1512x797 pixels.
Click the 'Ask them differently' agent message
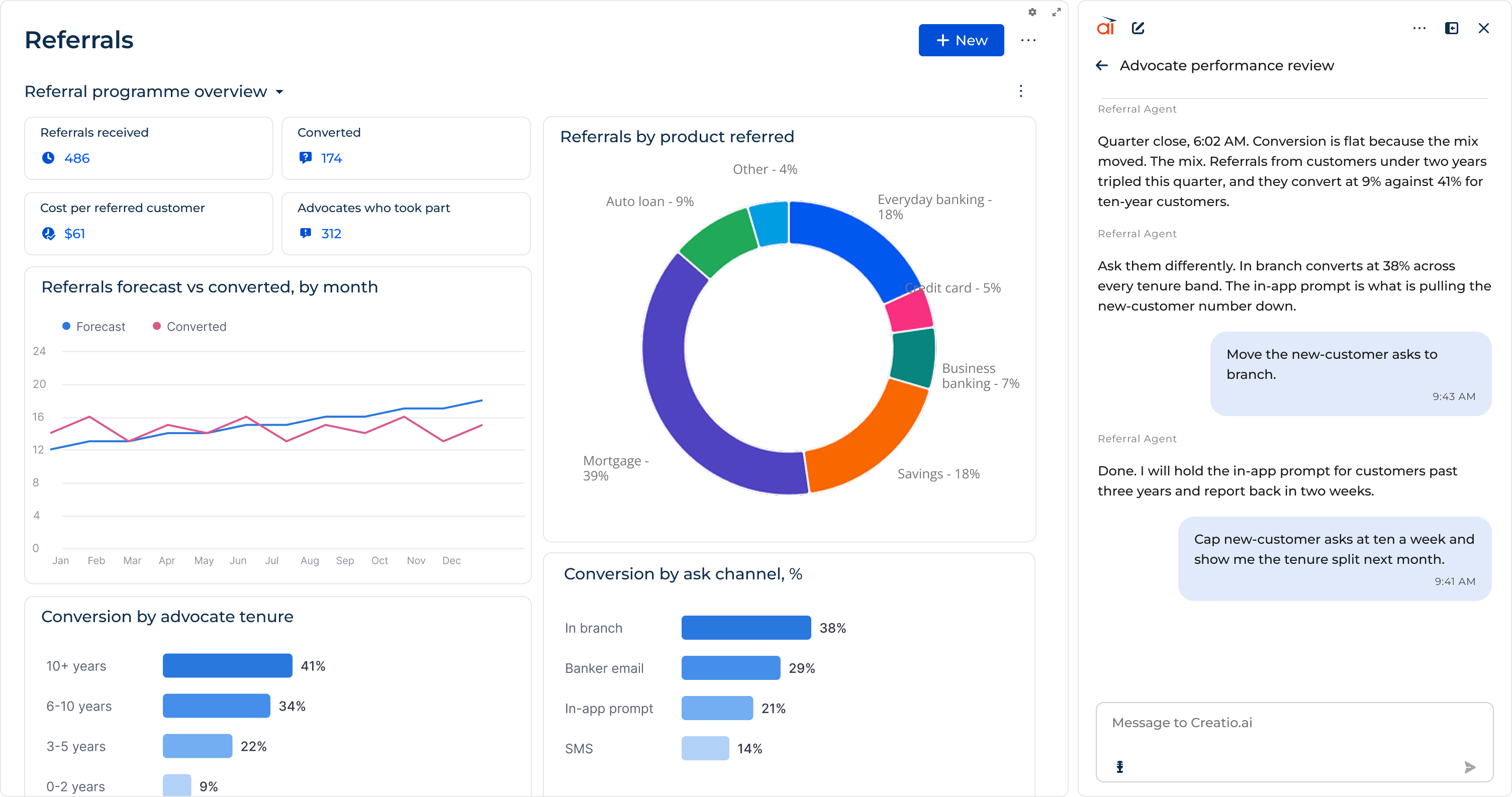pyautogui.click(x=1294, y=286)
